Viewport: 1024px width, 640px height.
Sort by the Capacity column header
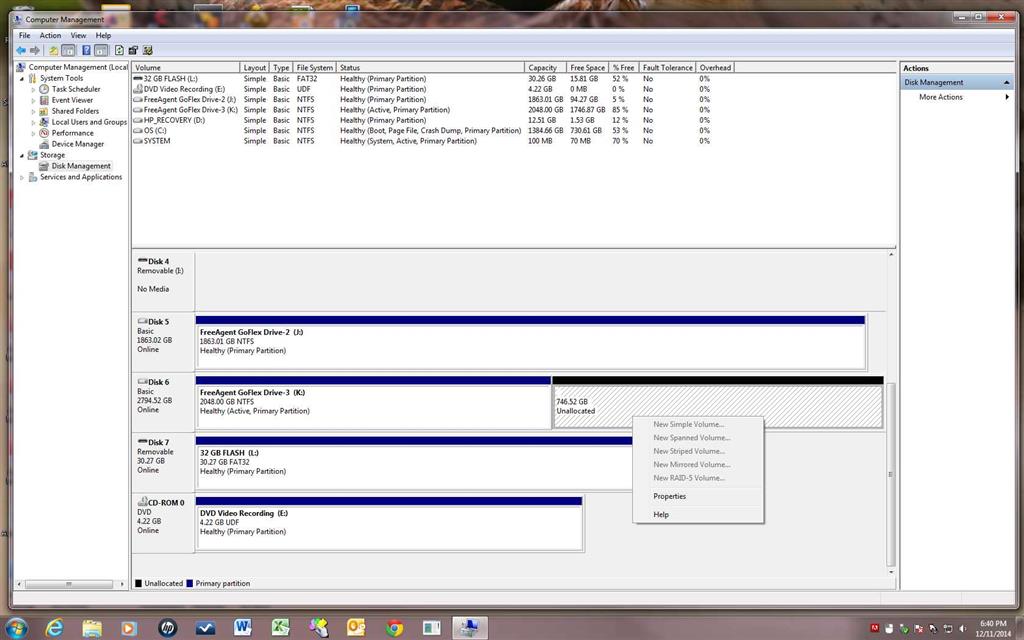[x=545, y=67]
